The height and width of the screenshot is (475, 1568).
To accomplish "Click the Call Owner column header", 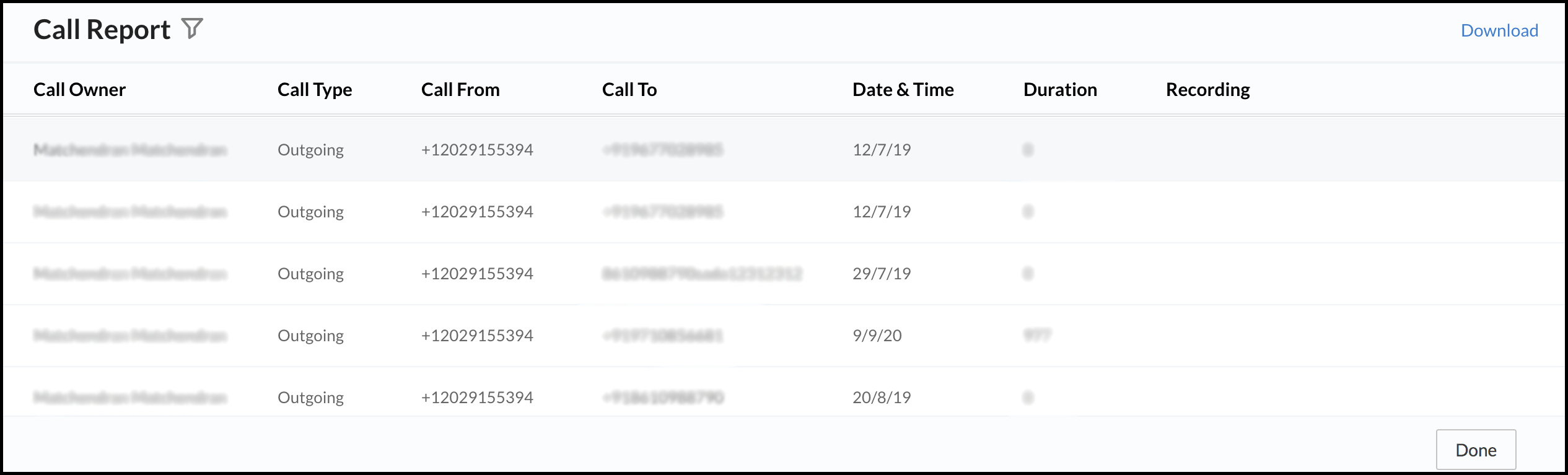I will click(x=79, y=90).
